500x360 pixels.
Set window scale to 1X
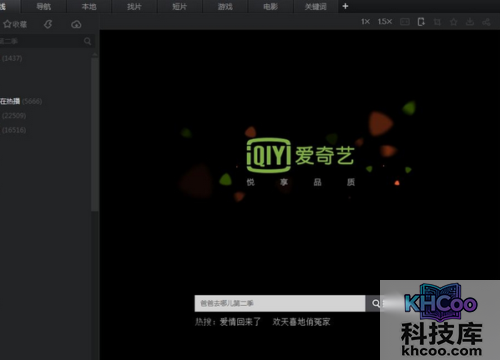tap(365, 22)
